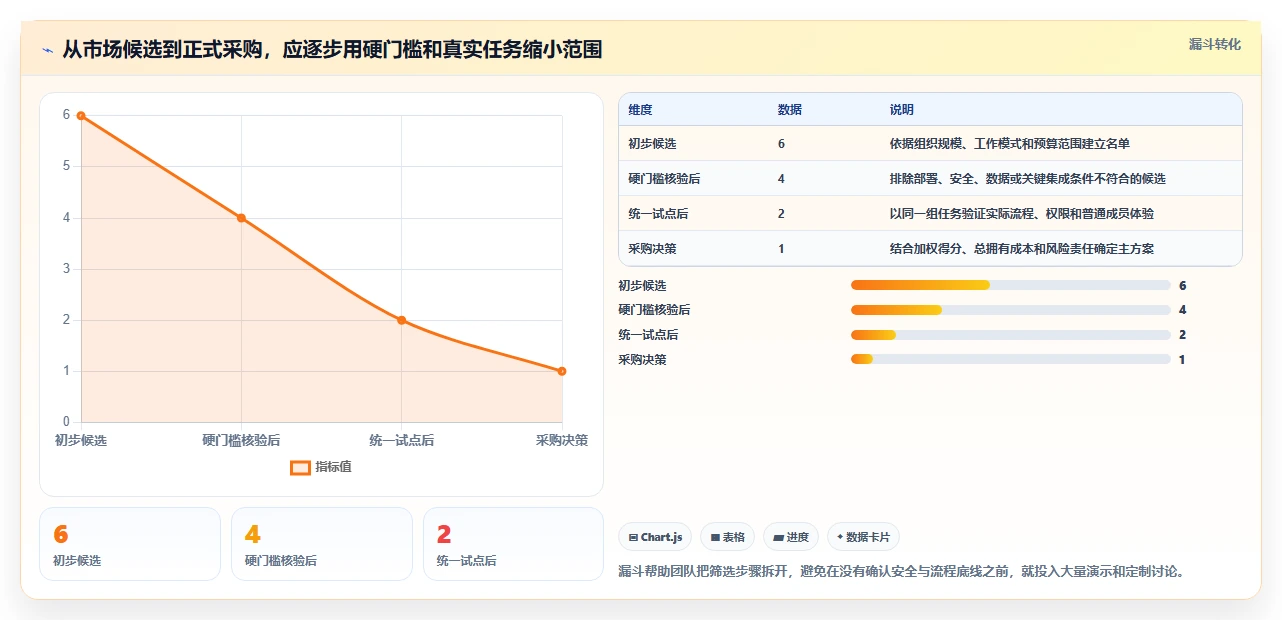Screen dimensions: 1282x620
Task: Click the 维度 column header
Action: pyautogui.click(x=640, y=110)
